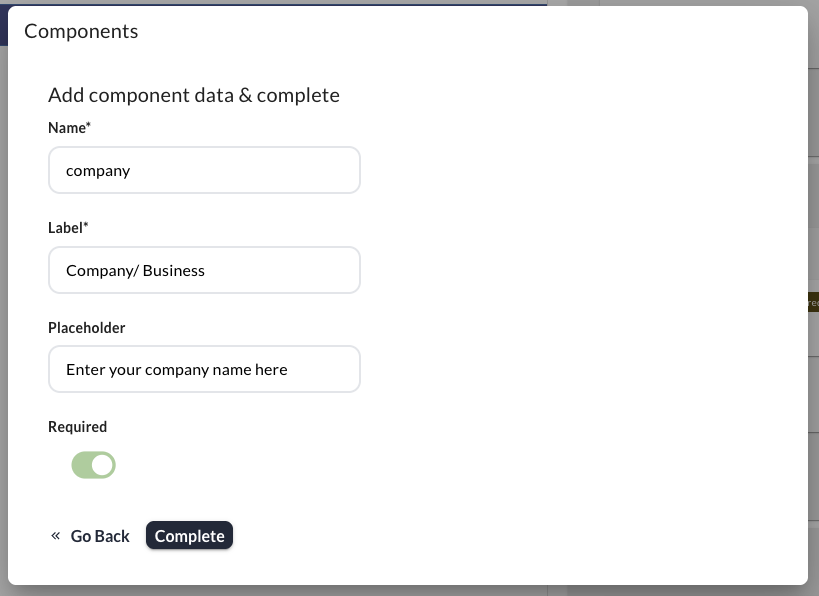Click the "Company/ Business" text

pos(135,270)
